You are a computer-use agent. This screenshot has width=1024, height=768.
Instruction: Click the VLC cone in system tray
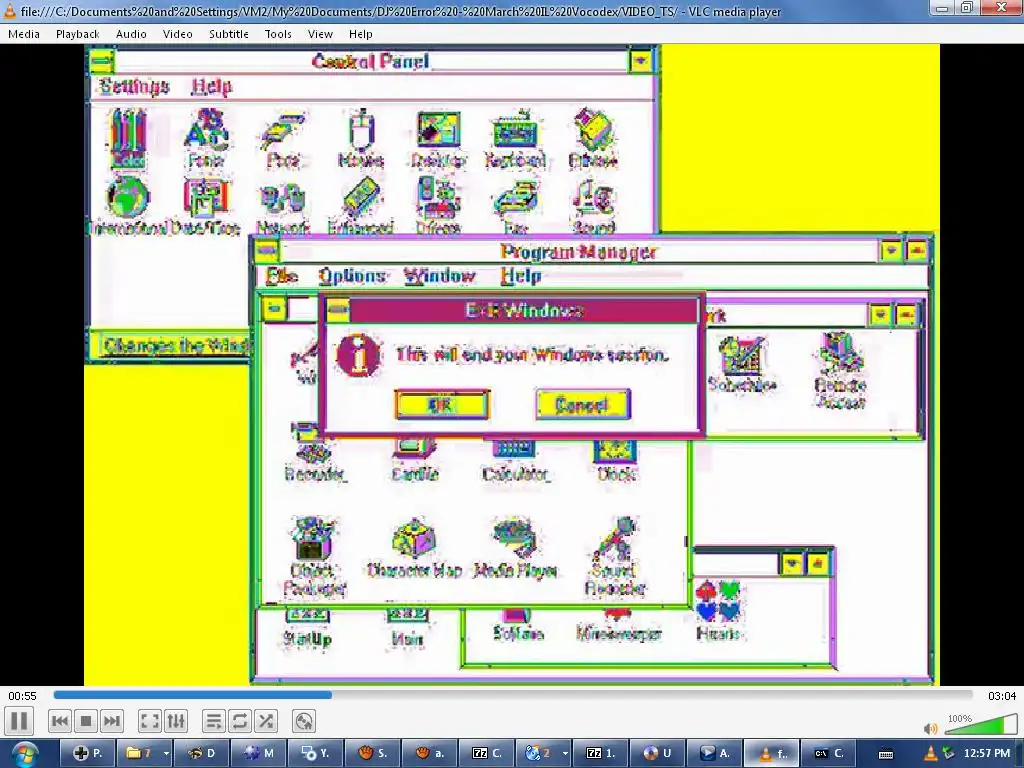coord(930,754)
